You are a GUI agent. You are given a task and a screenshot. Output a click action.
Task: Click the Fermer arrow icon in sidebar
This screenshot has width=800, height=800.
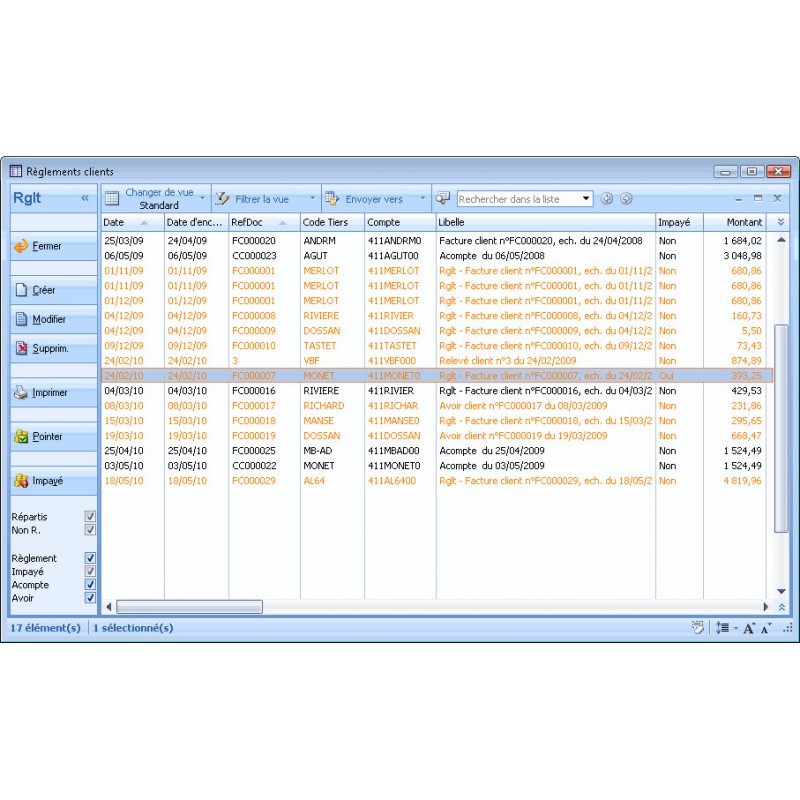tap(21, 246)
